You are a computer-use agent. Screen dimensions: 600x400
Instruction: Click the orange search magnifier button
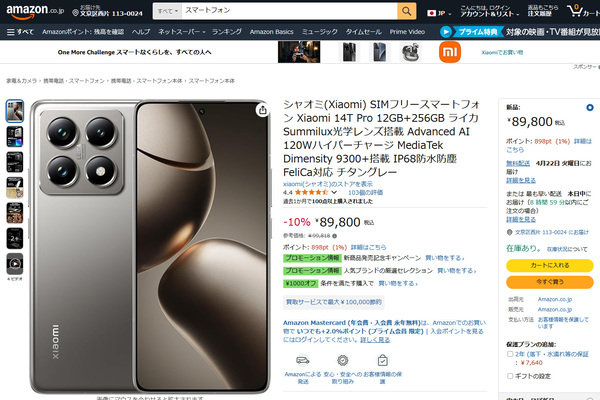pos(406,11)
